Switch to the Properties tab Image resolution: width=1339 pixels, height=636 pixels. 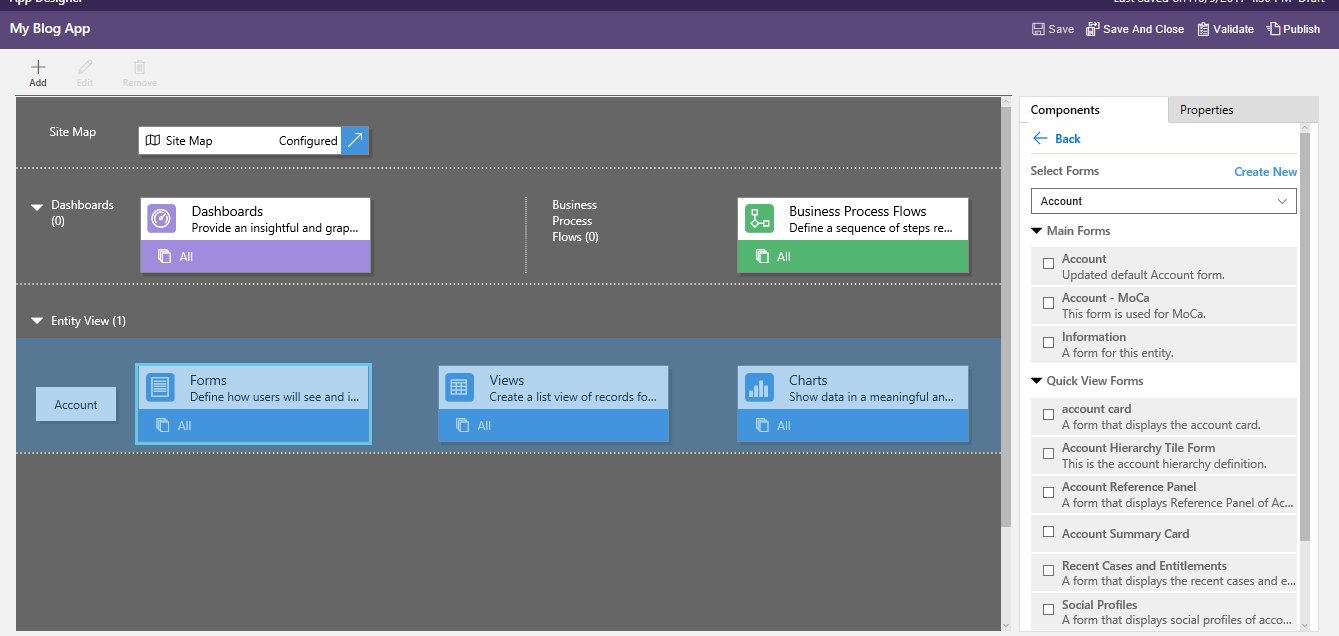click(1206, 110)
